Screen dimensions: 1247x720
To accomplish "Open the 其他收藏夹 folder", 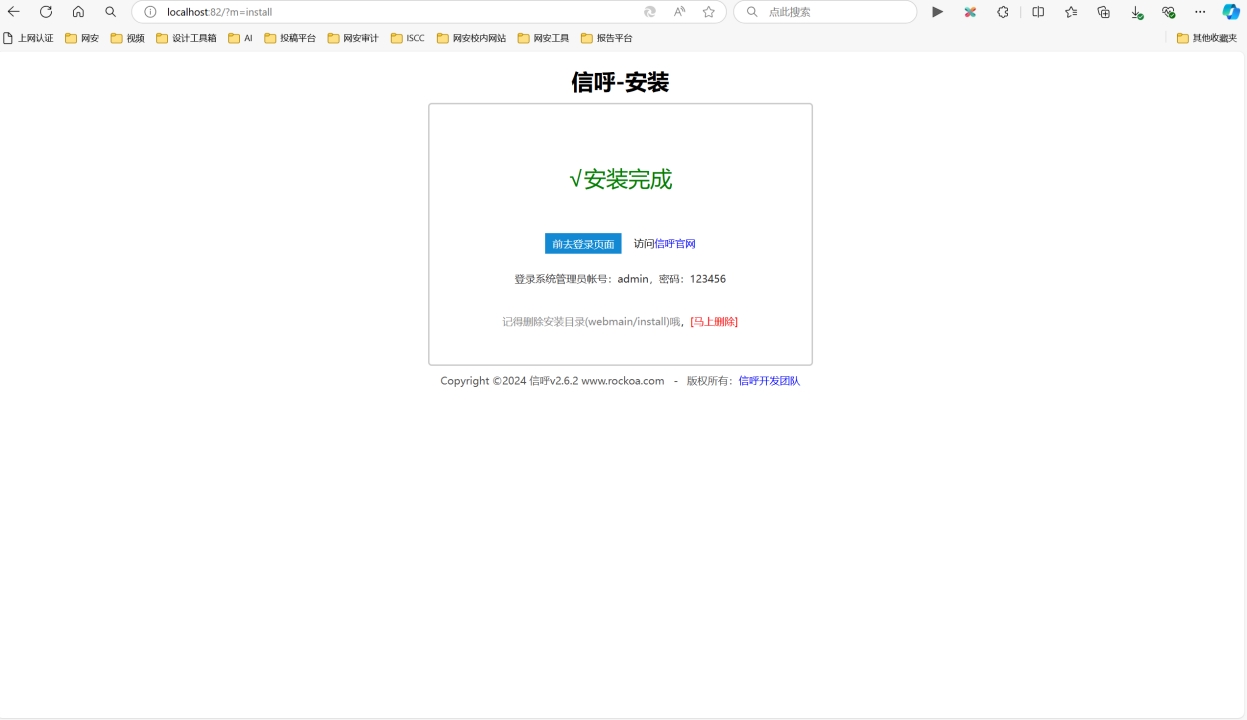I will point(1207,38).
